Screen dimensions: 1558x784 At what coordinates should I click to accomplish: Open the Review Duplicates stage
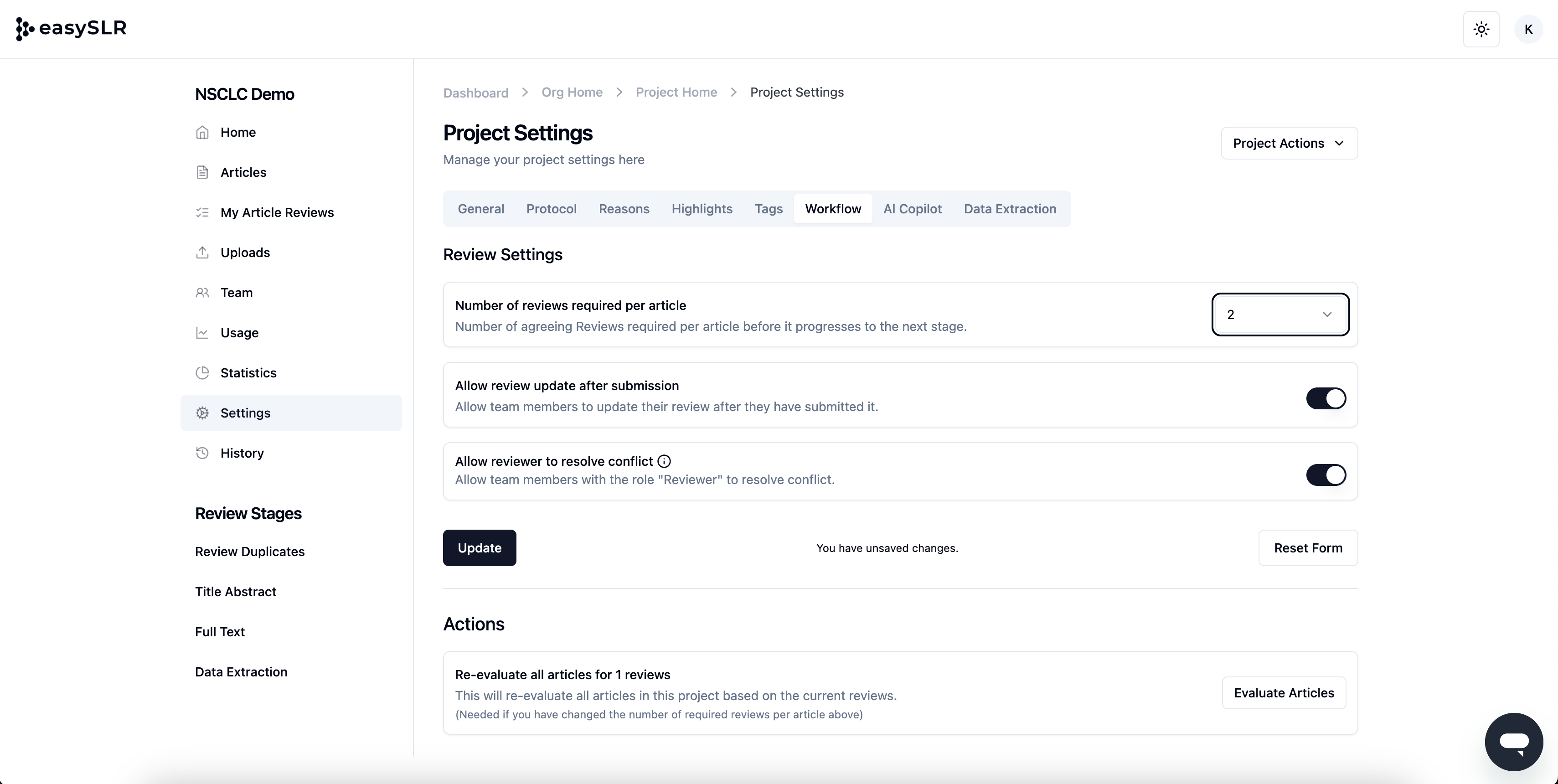click(249, 552)
